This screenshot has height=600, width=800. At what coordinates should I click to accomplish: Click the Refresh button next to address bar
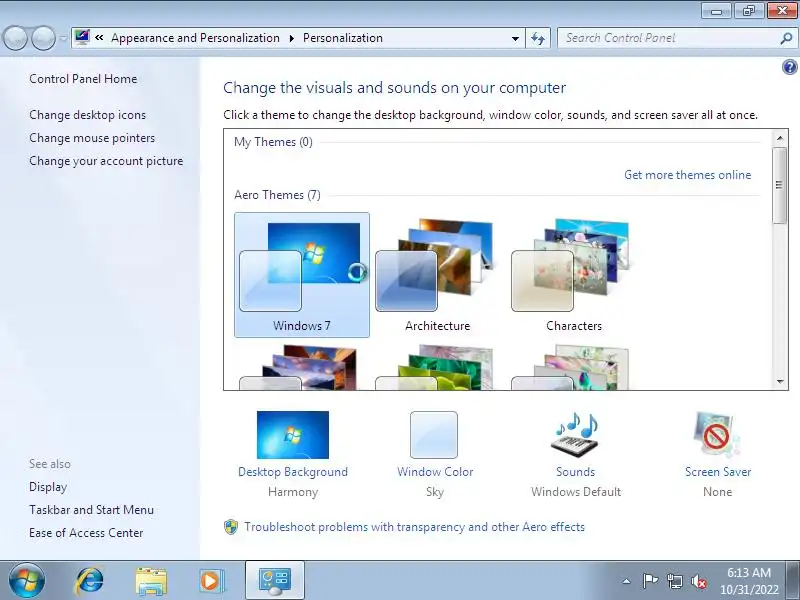[x=538, y=38]
